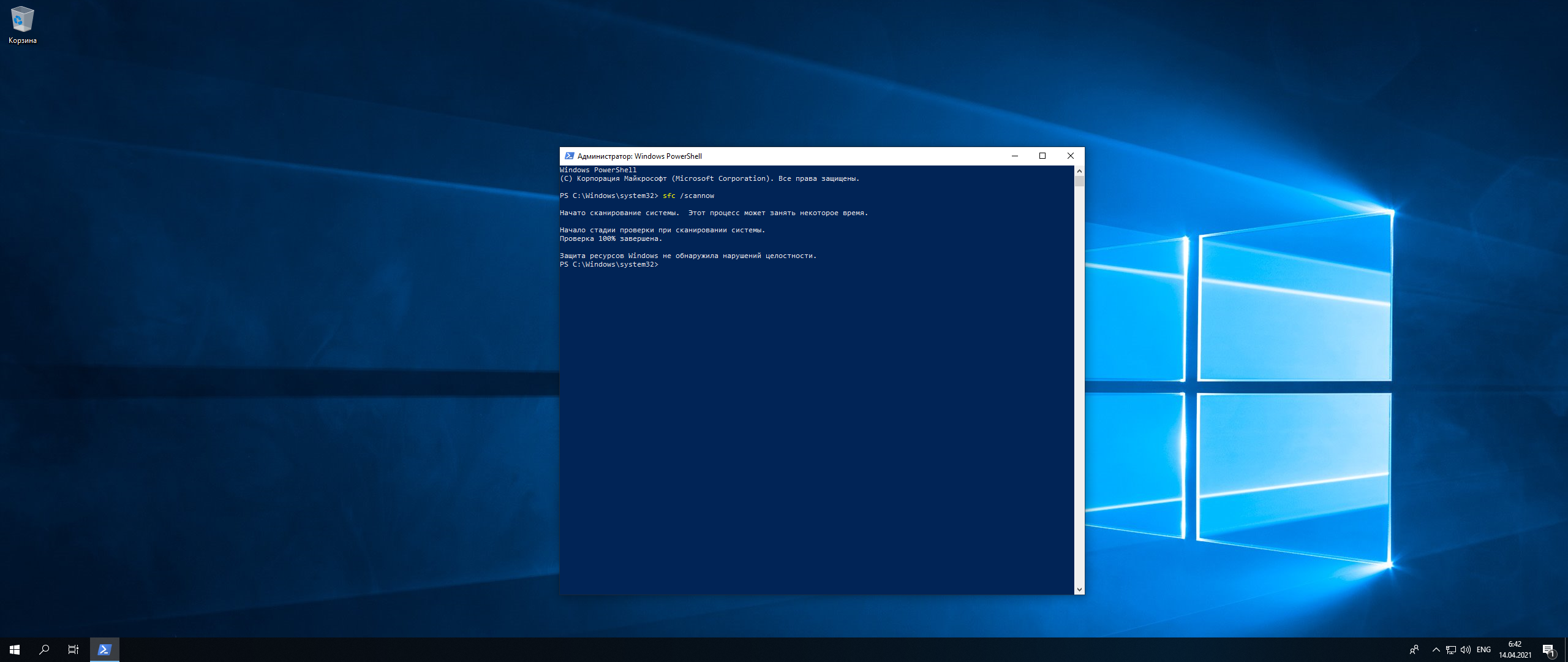This screenshot has width=1568, height=662.
Task: Open the Windows Start menu
Action: (x=15, y=650)
